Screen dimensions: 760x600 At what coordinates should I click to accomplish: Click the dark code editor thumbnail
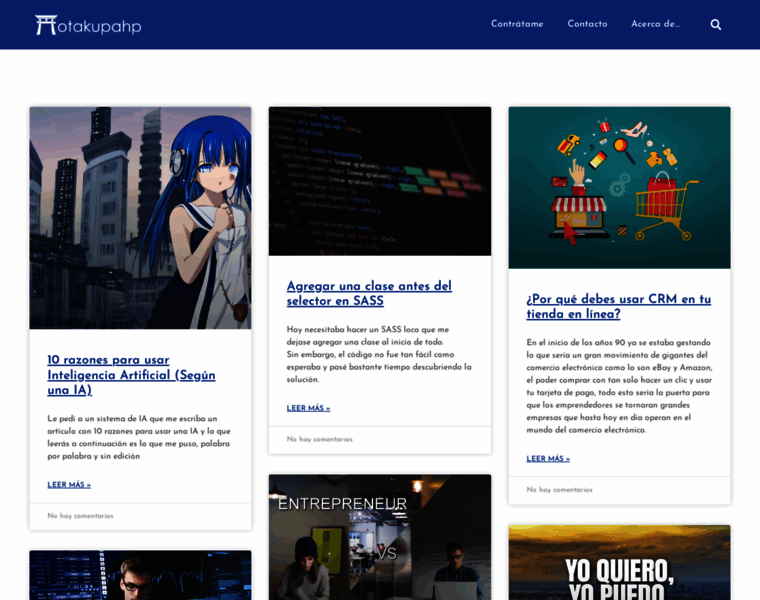coord(380,181)
